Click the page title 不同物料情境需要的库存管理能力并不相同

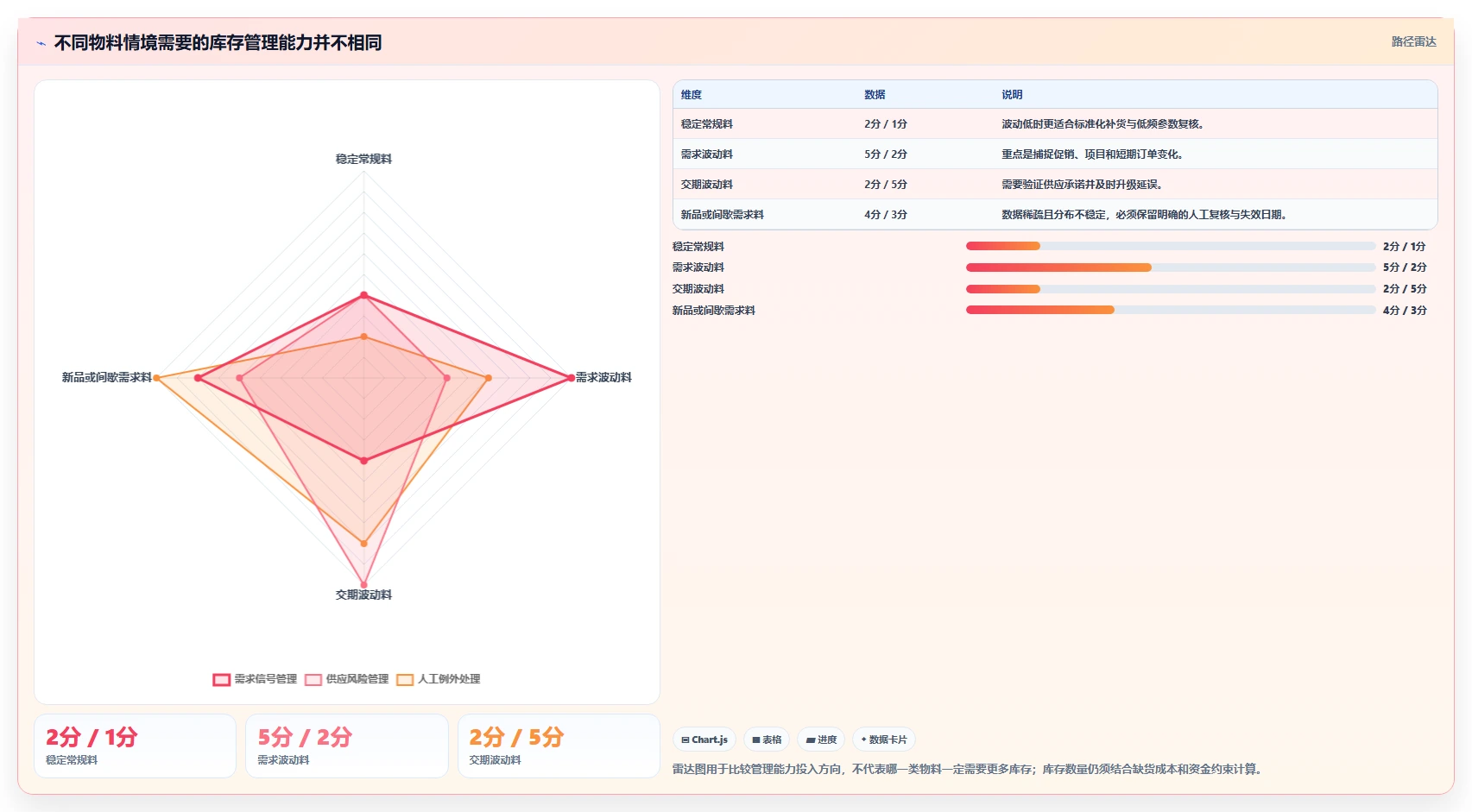coord(218,42)
